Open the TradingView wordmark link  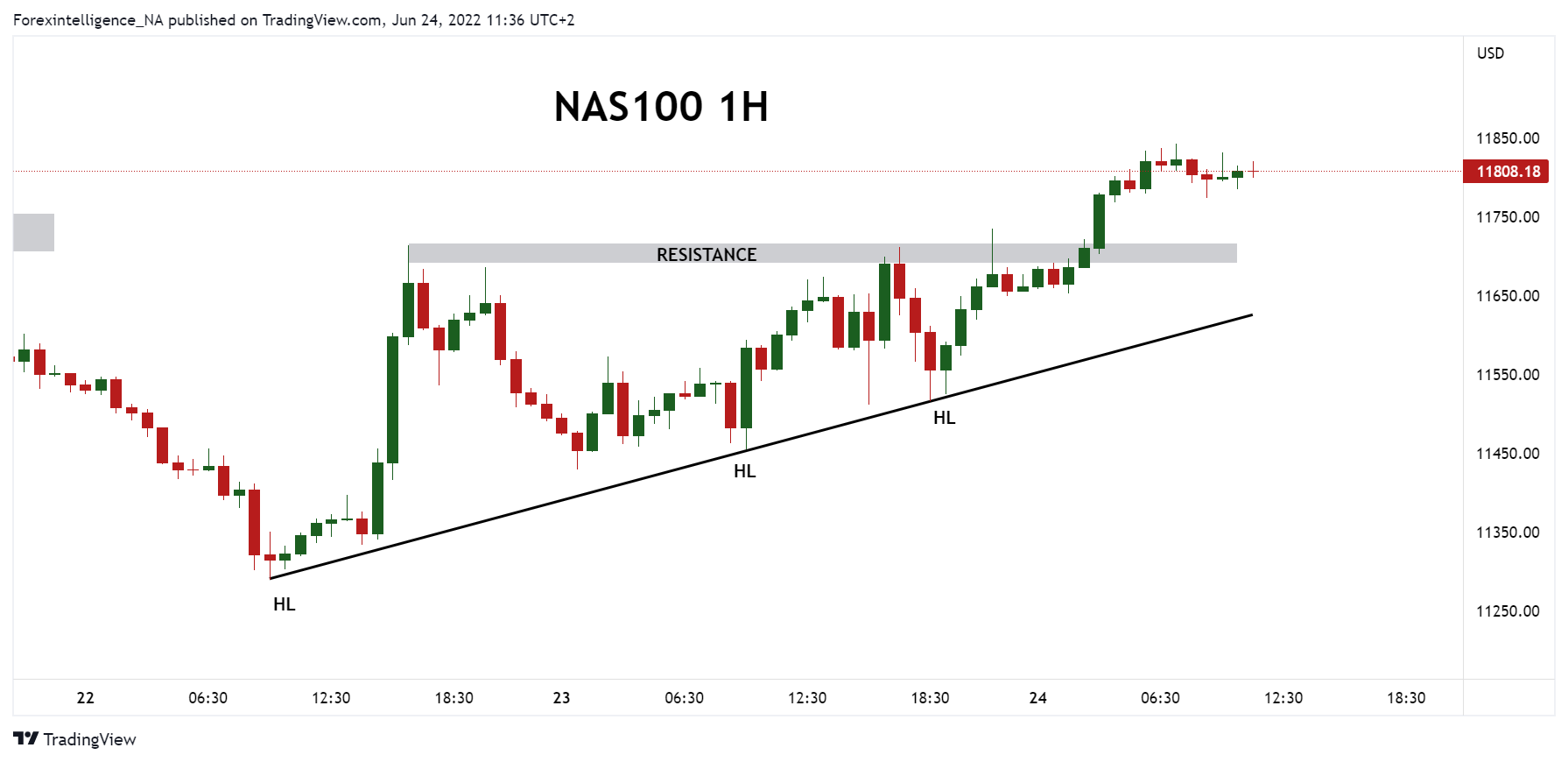(x=89, y=739)
